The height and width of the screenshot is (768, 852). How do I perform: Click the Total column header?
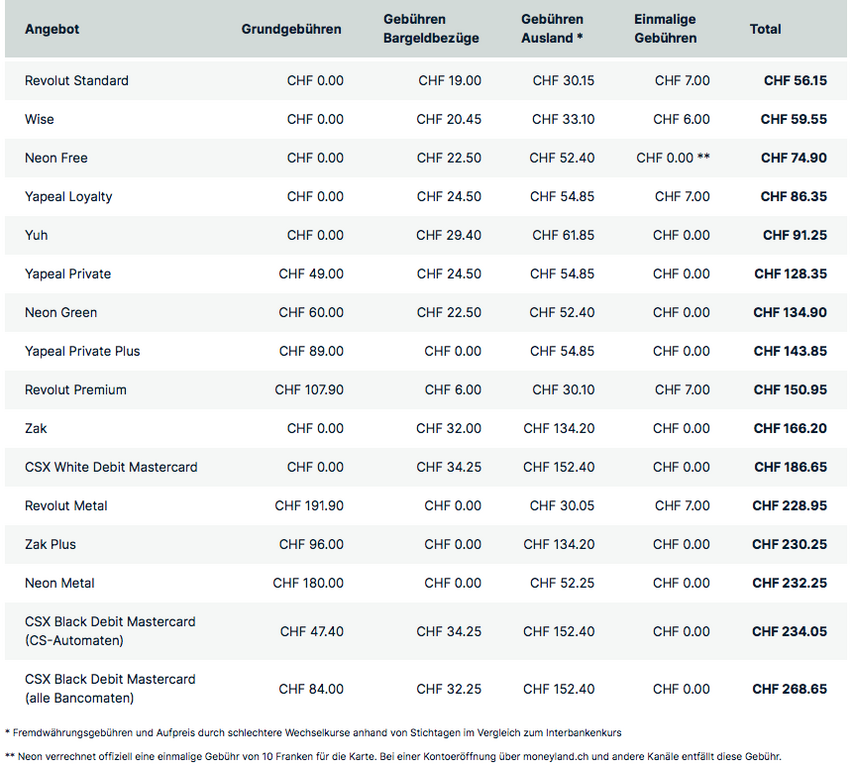(765, 29)
